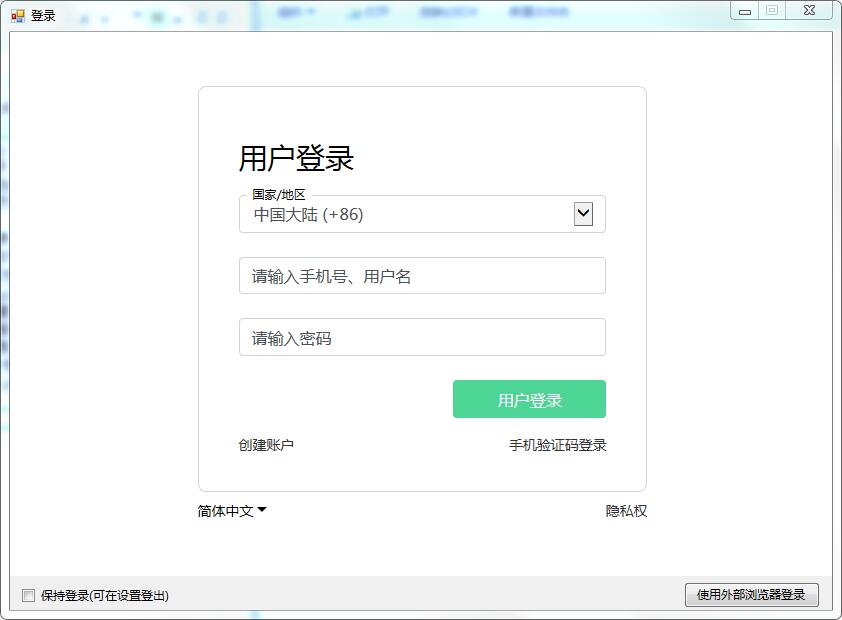
Task: Click the app icon in title bar
Action: pos(18,16)
